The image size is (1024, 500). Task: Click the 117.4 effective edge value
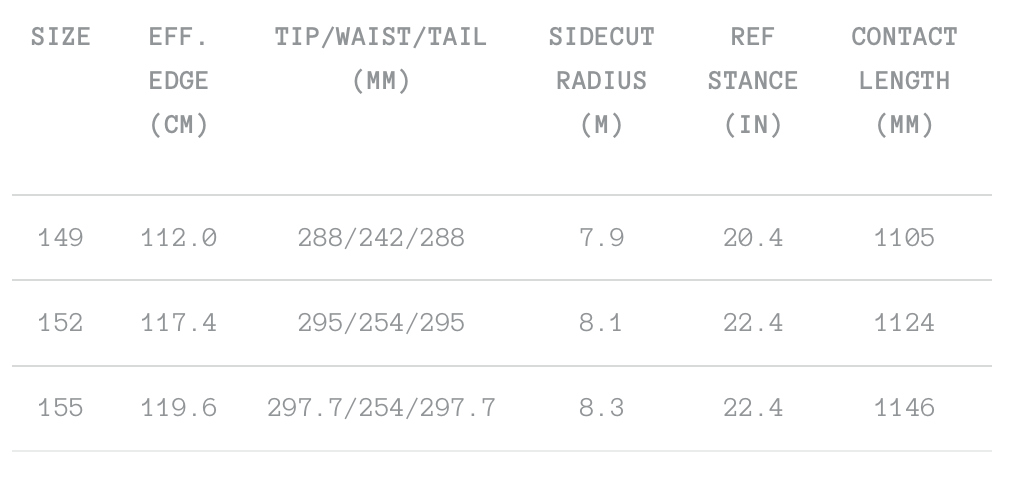[178, 323]
